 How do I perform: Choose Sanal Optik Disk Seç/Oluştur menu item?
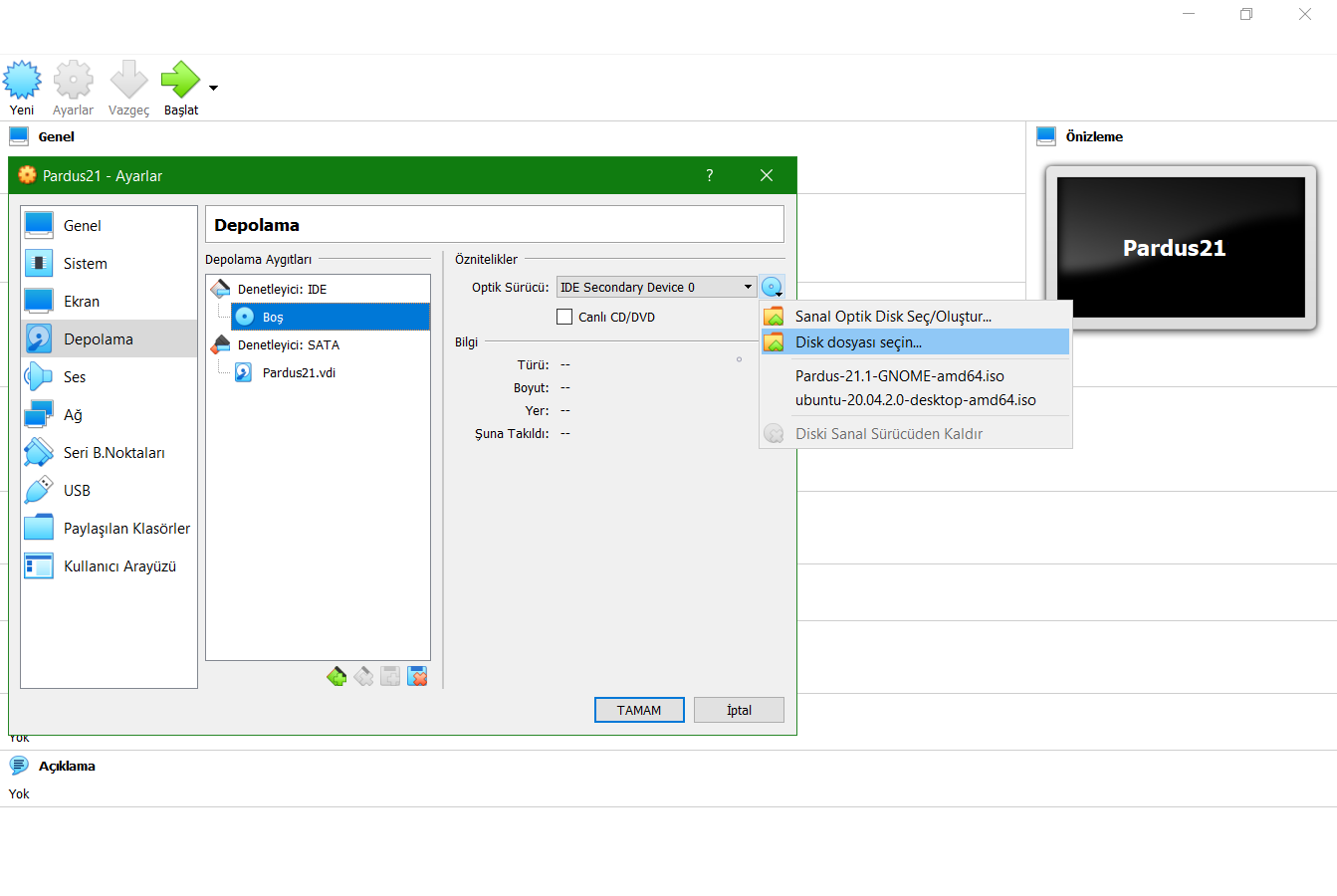pyautogui.click(x=915, y=317)
